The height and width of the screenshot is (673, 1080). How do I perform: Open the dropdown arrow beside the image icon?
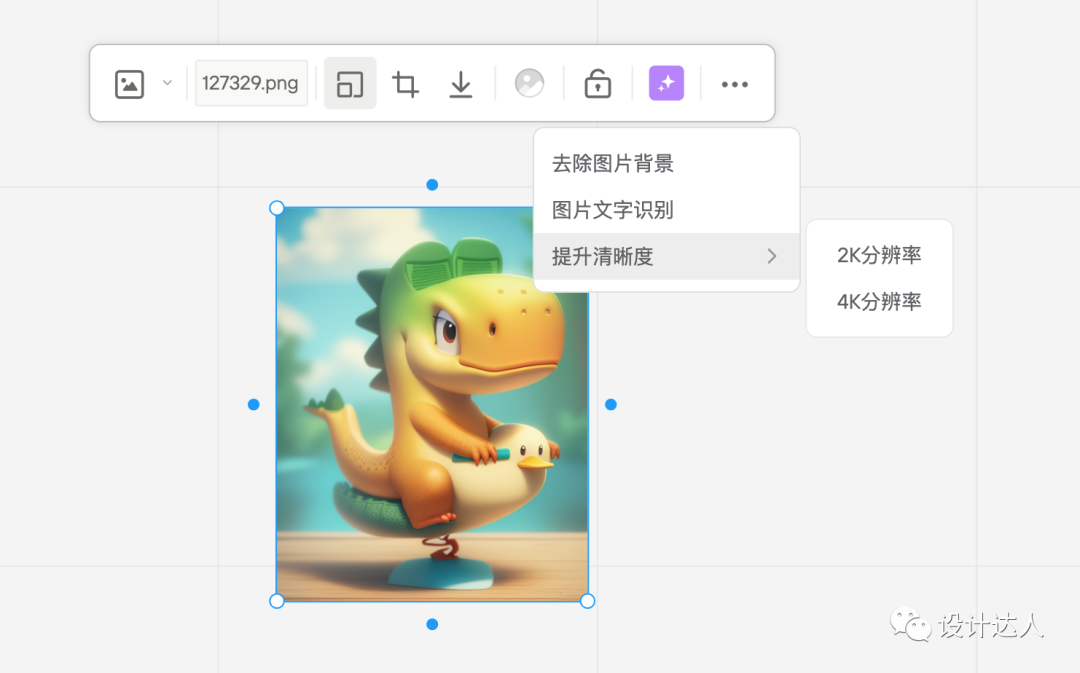tap(167, 83)
